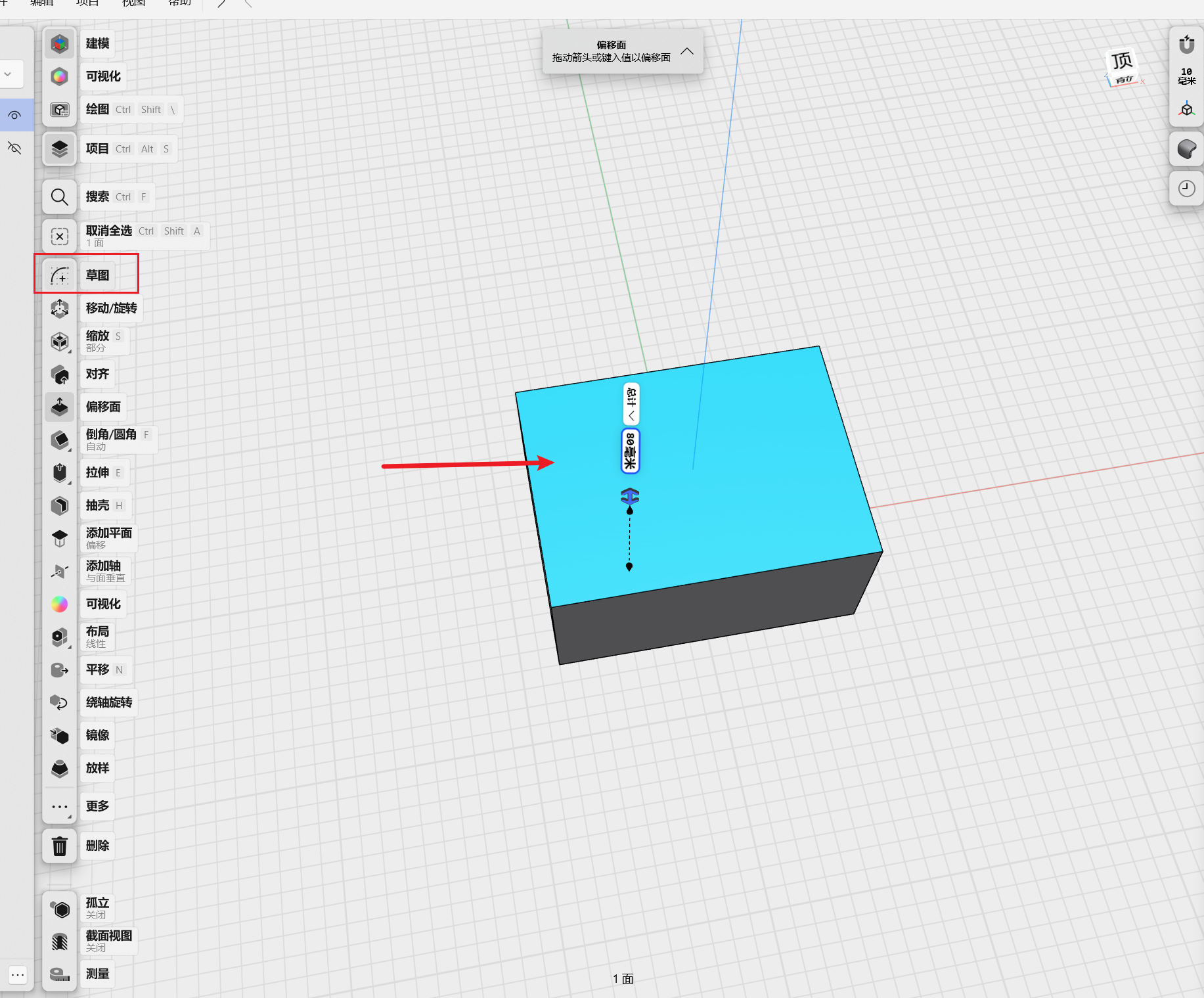Open the material appearance sphere icon
This screenshot has height=998, width=1204.
pos(1186,149)
